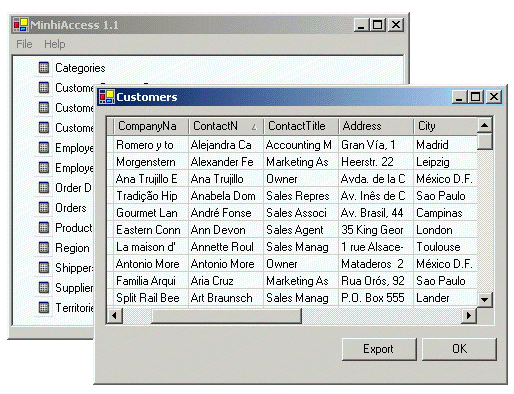The height and width of the screenshot is (394, 514).
Task: Click the horizontal scrollbar left arrow
Action: (x=115, y=315)
